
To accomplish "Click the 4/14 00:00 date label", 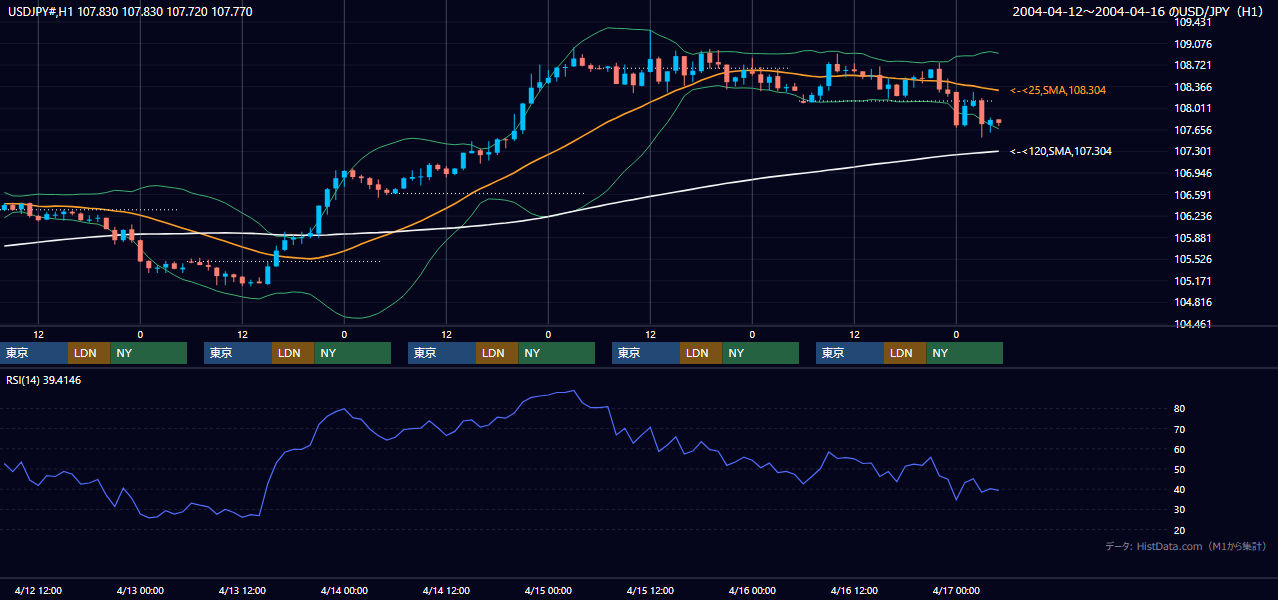I will click(x=344, y=590).
